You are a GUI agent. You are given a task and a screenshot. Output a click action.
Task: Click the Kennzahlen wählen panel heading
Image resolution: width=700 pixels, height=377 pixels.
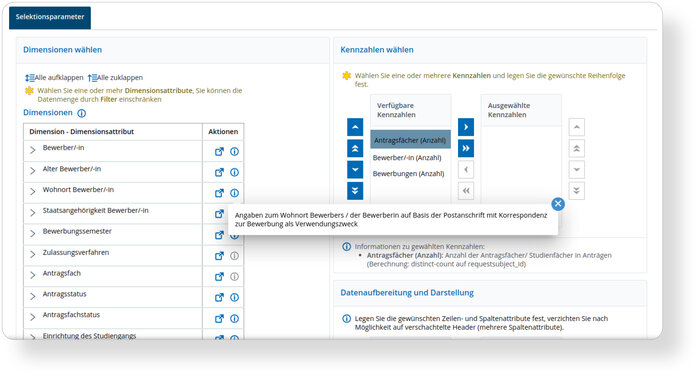point(377,50)
